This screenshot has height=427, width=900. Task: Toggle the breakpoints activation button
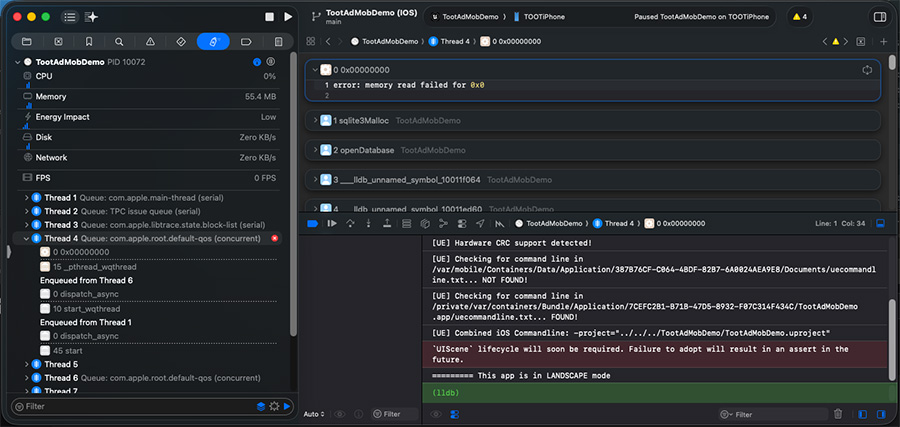coord(312,223)
